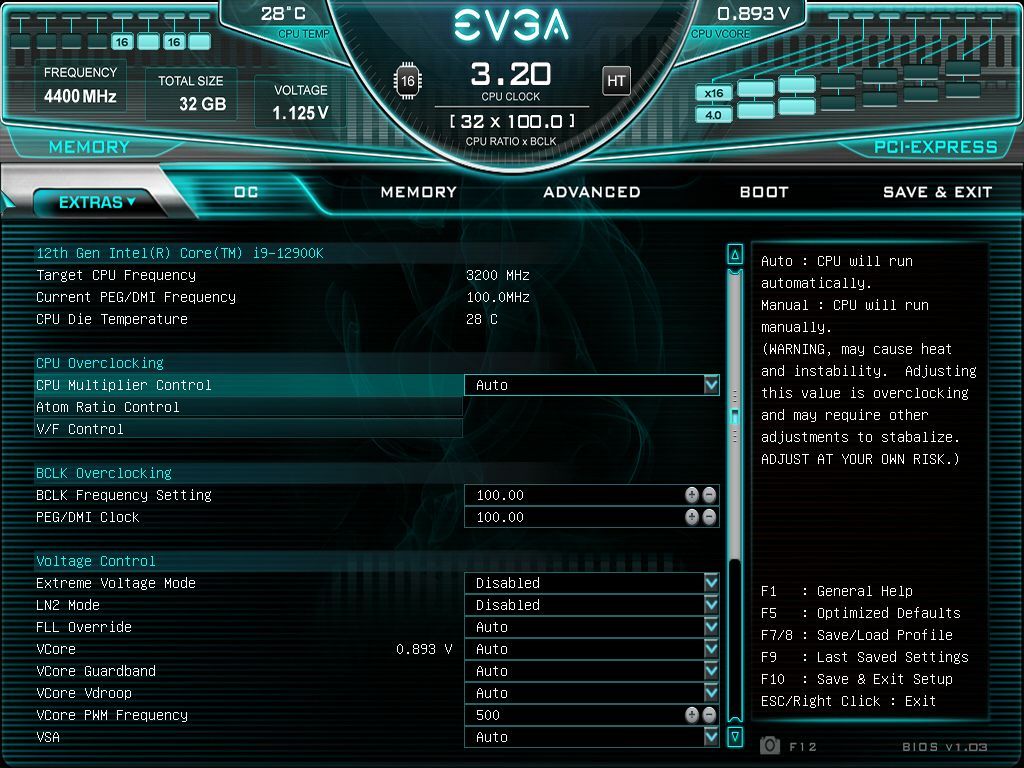Increase PEG/DMI Clock with plus button
Screen dimensions: 1024x768
pos(692,517)
